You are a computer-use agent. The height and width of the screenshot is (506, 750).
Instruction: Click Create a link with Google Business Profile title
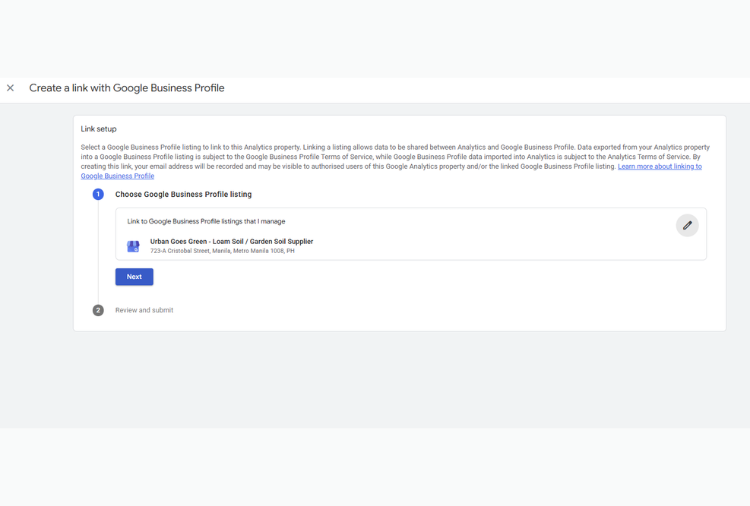coord(127,88)
